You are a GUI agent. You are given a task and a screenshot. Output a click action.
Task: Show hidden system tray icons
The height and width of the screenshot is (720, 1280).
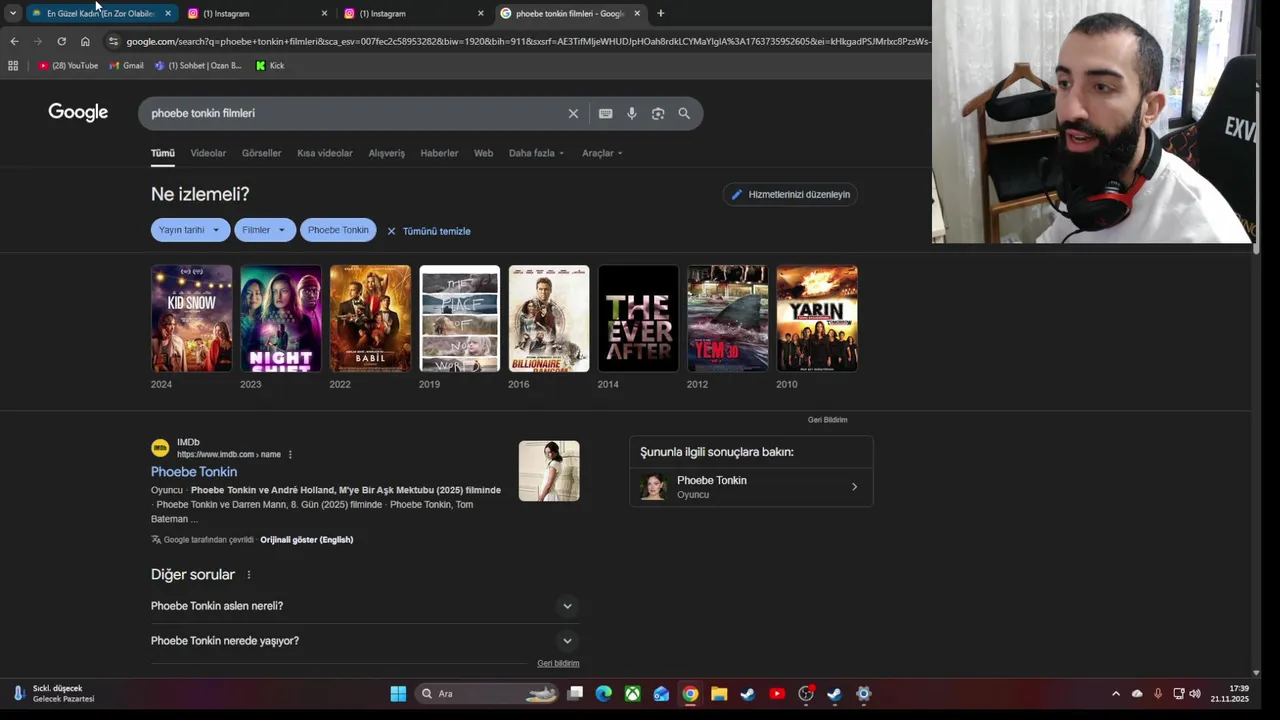(x=1116, y=693)
